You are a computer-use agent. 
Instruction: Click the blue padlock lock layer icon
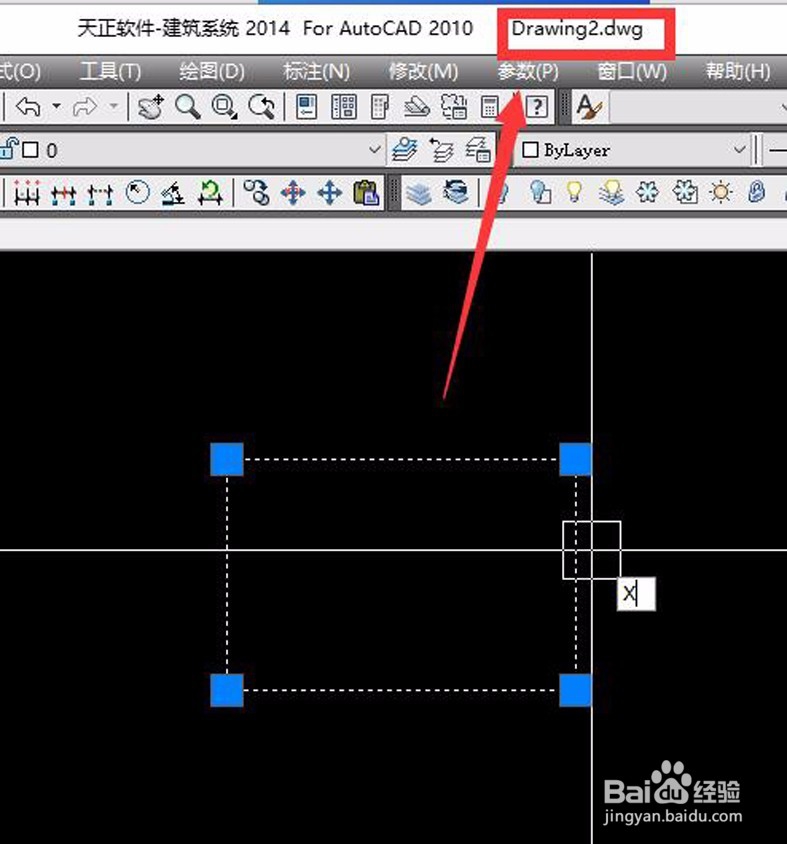(x=756, y=193)
